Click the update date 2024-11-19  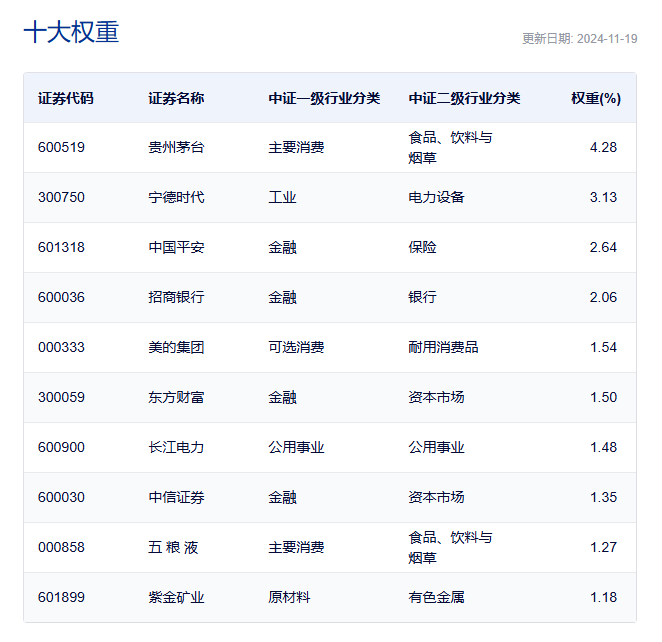point(607,39)
